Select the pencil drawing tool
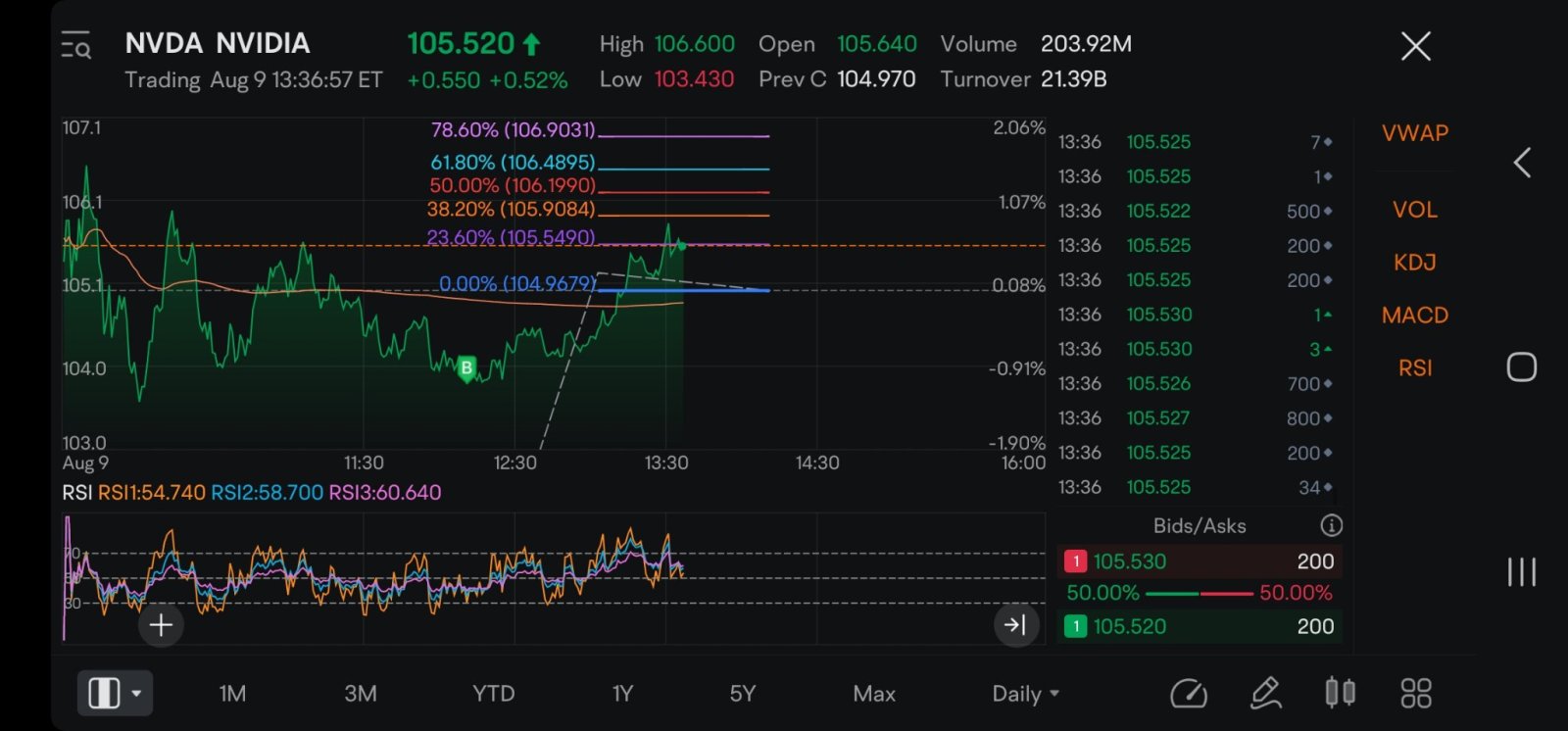The image size is (1568, 731). click(x=1265, y=694)
